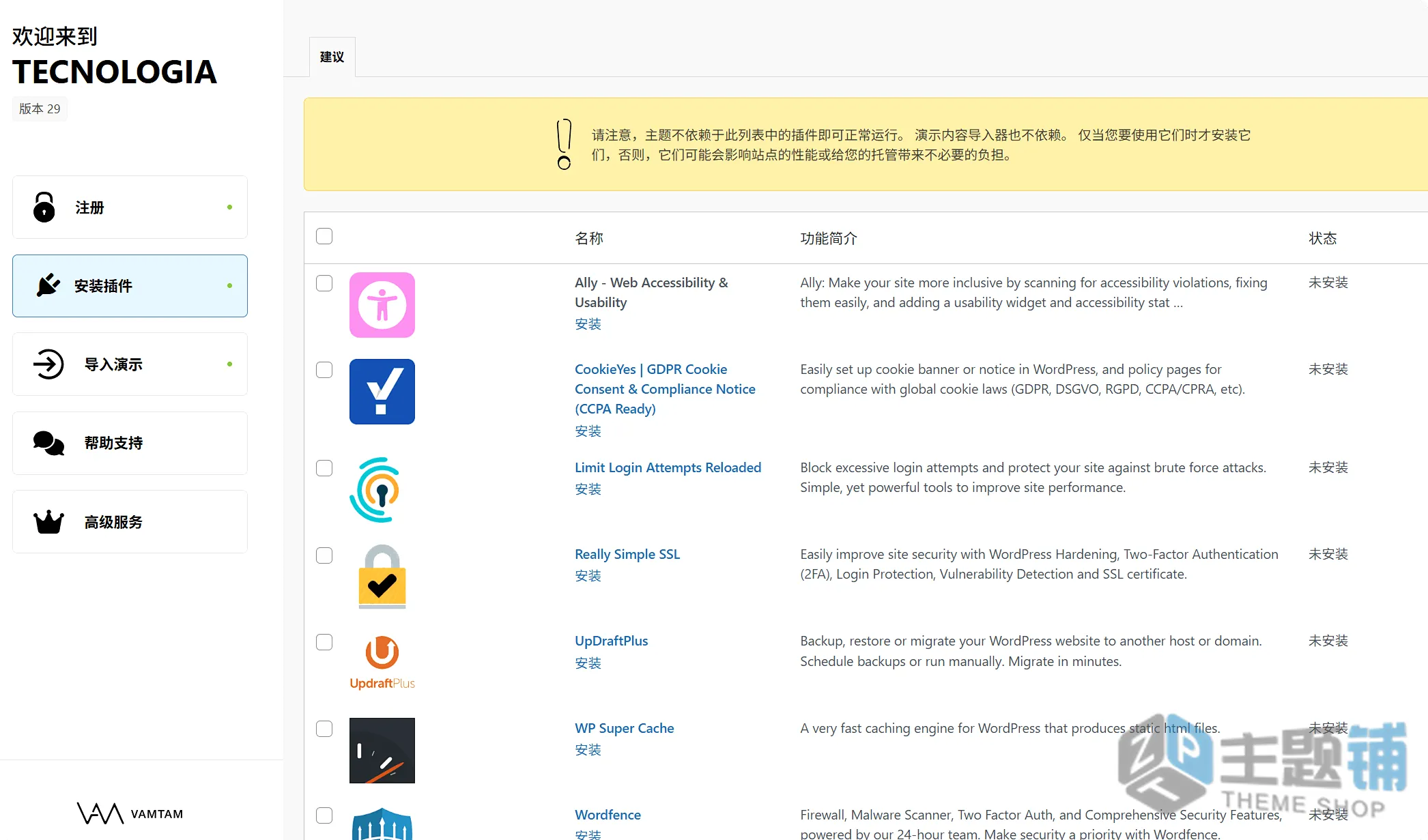The image size is (1428, 840).
Task: Click the VAMTAM logo at the bottom
Action: point(130,813)
